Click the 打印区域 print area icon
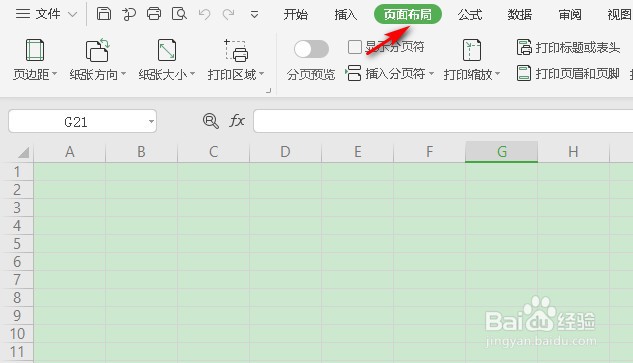 (x=236, y=50)
